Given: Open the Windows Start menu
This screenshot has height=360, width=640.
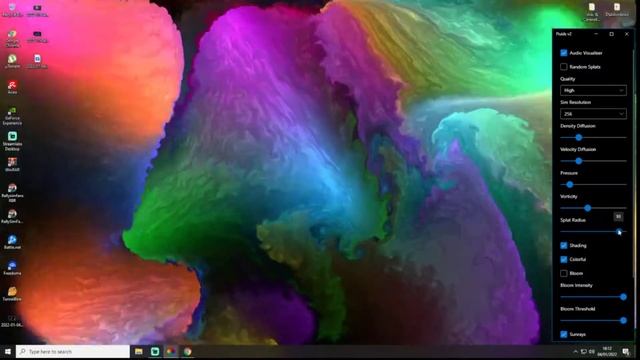Looking at the screenshot, I should click(x=8, y=351).
